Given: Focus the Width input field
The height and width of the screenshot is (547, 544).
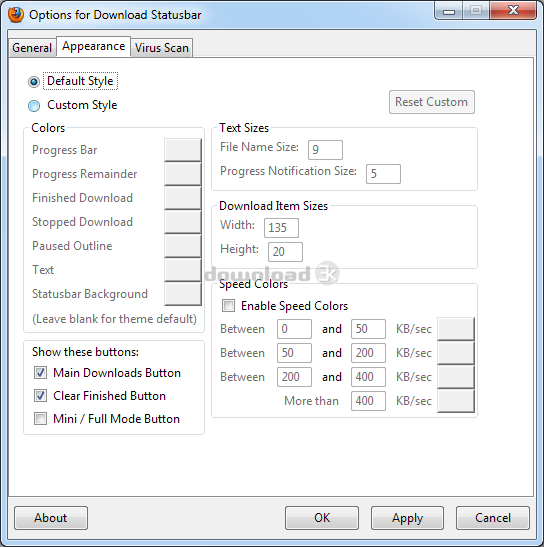Looking at the screenshot, I should (281, 228).
